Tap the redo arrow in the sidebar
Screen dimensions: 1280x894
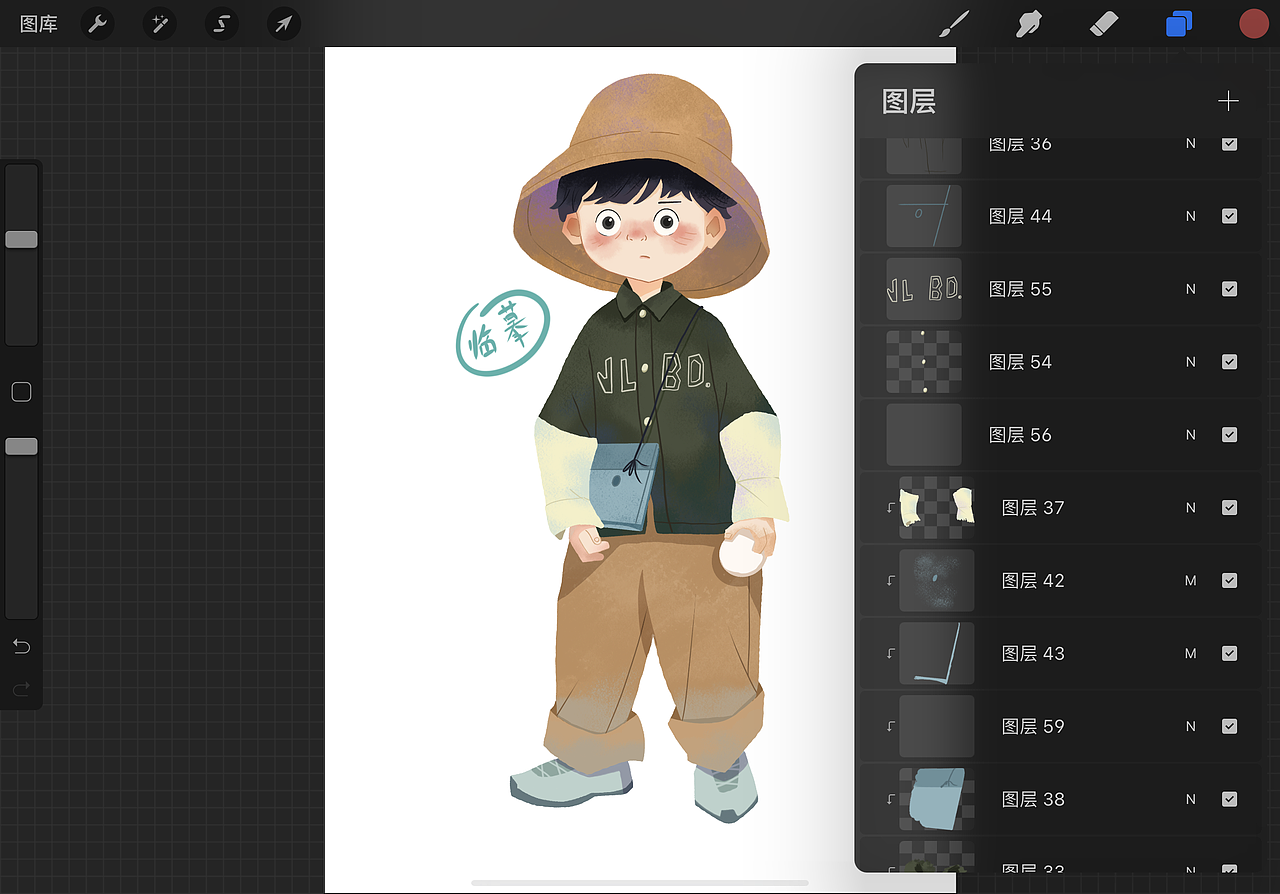pos(21,689)
